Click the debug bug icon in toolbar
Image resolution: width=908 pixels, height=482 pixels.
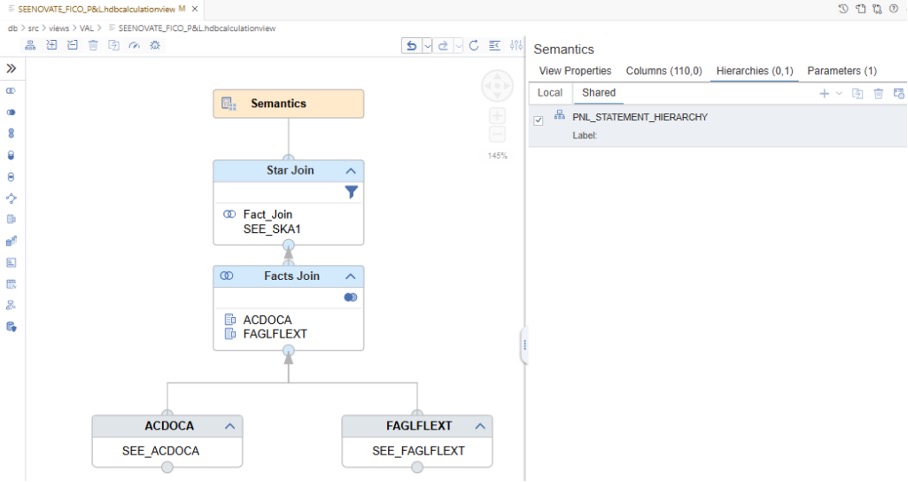(x=155, y=46)
